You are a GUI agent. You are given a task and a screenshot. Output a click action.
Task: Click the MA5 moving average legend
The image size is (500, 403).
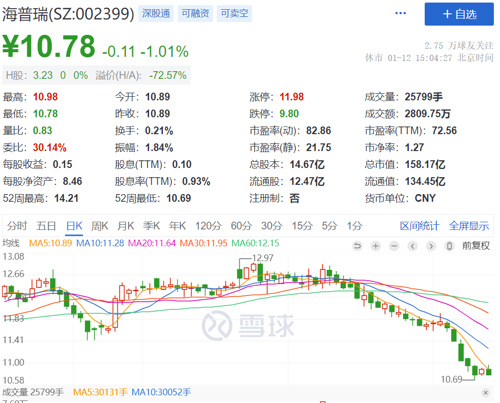pos(50,243)
